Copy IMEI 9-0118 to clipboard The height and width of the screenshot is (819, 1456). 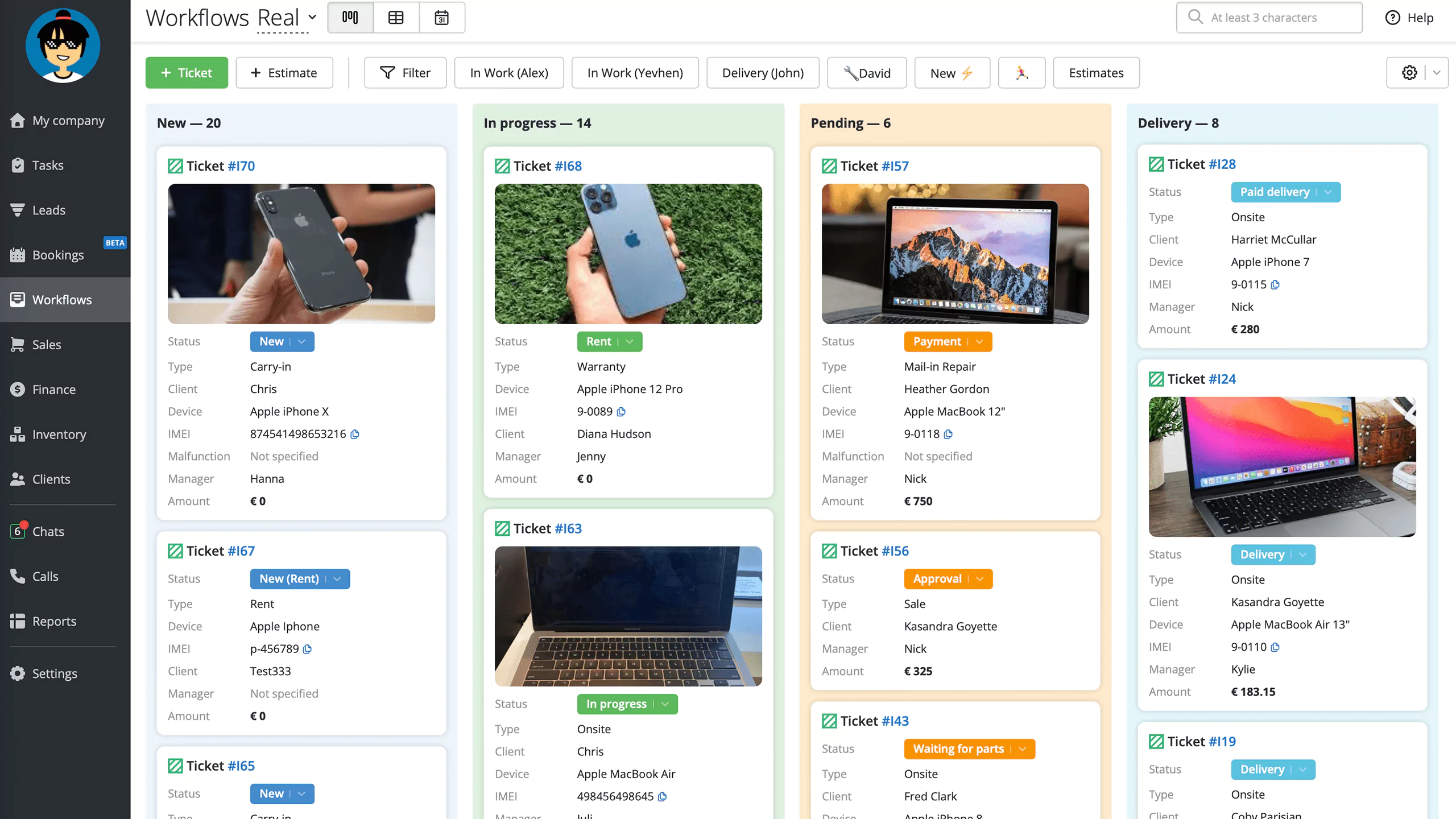(x=948, y=434)
